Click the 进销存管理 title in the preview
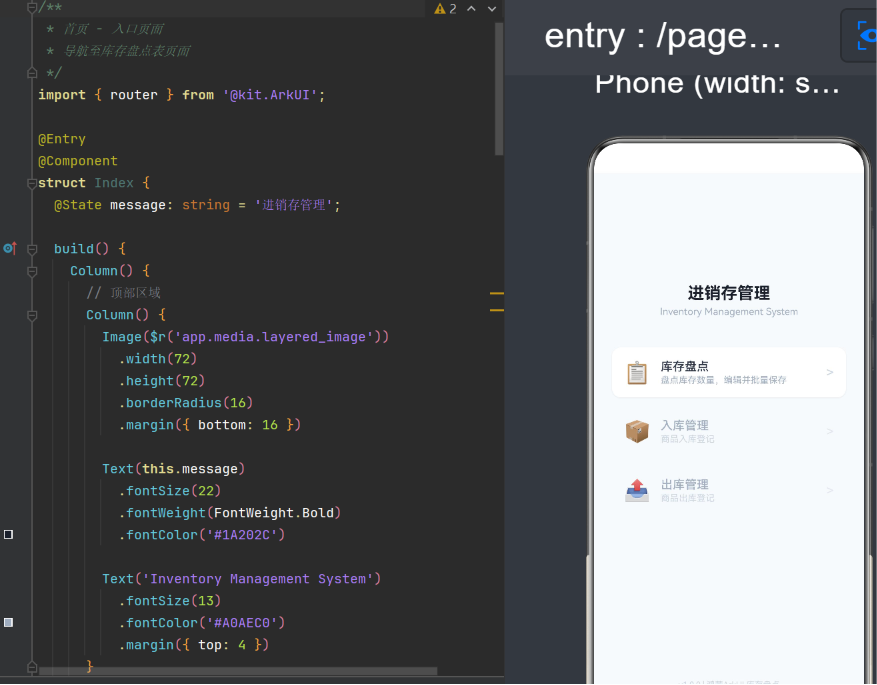The height and width of the screenshot is (685, 877). click(x=729, y=292)
